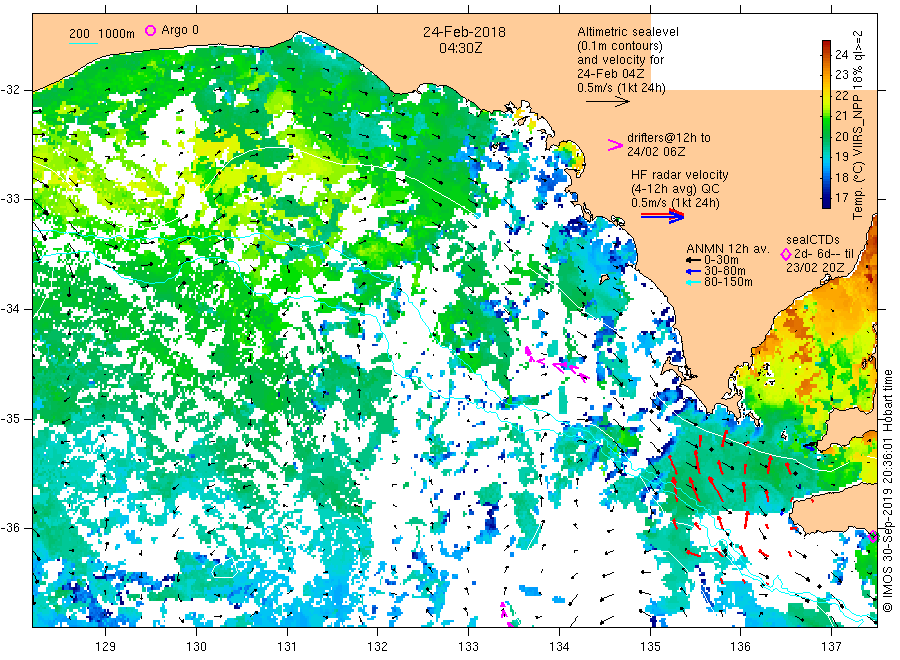This screenshot has height=660, width=900.
Task: Click the magenta sealCTDs diamond legend symbol
Action: (786, 254)
